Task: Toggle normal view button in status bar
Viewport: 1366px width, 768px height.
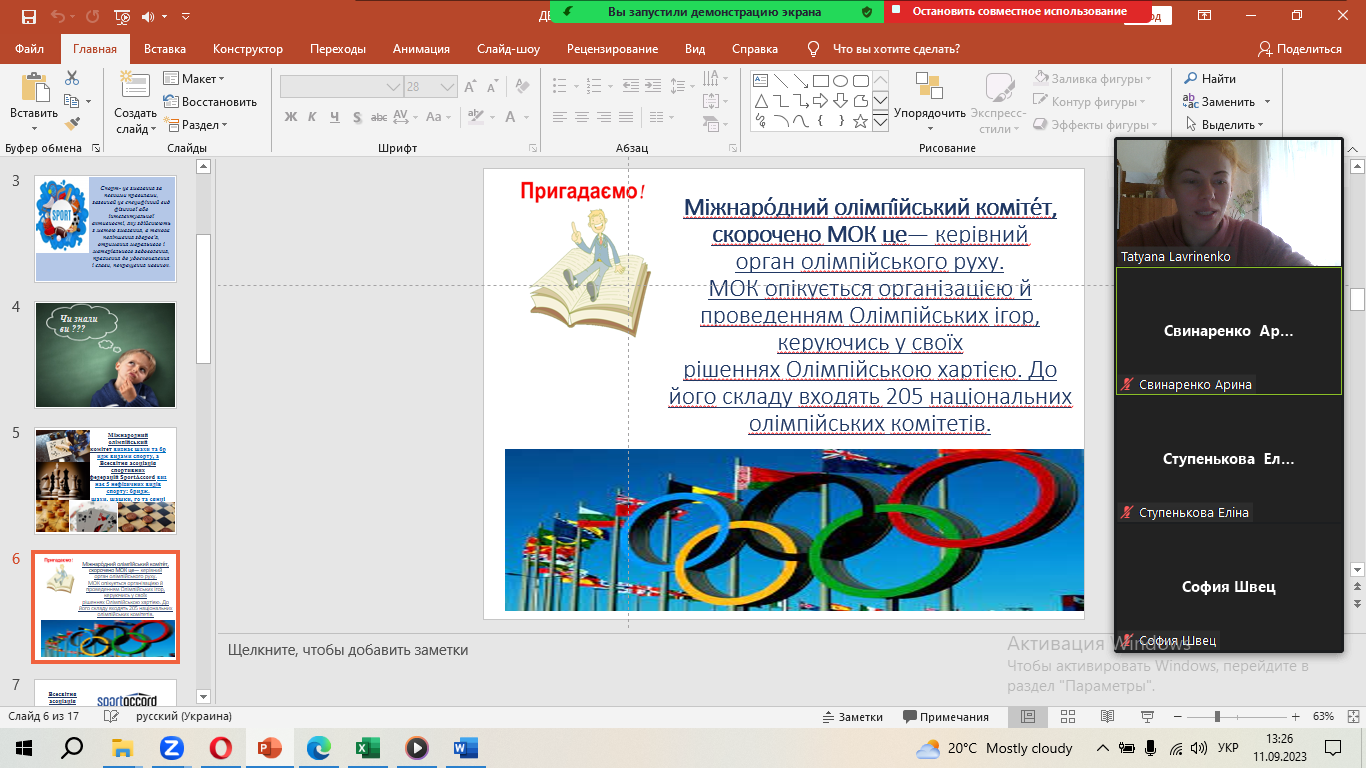Action: pyautogui.click(x=1027, y=717)
